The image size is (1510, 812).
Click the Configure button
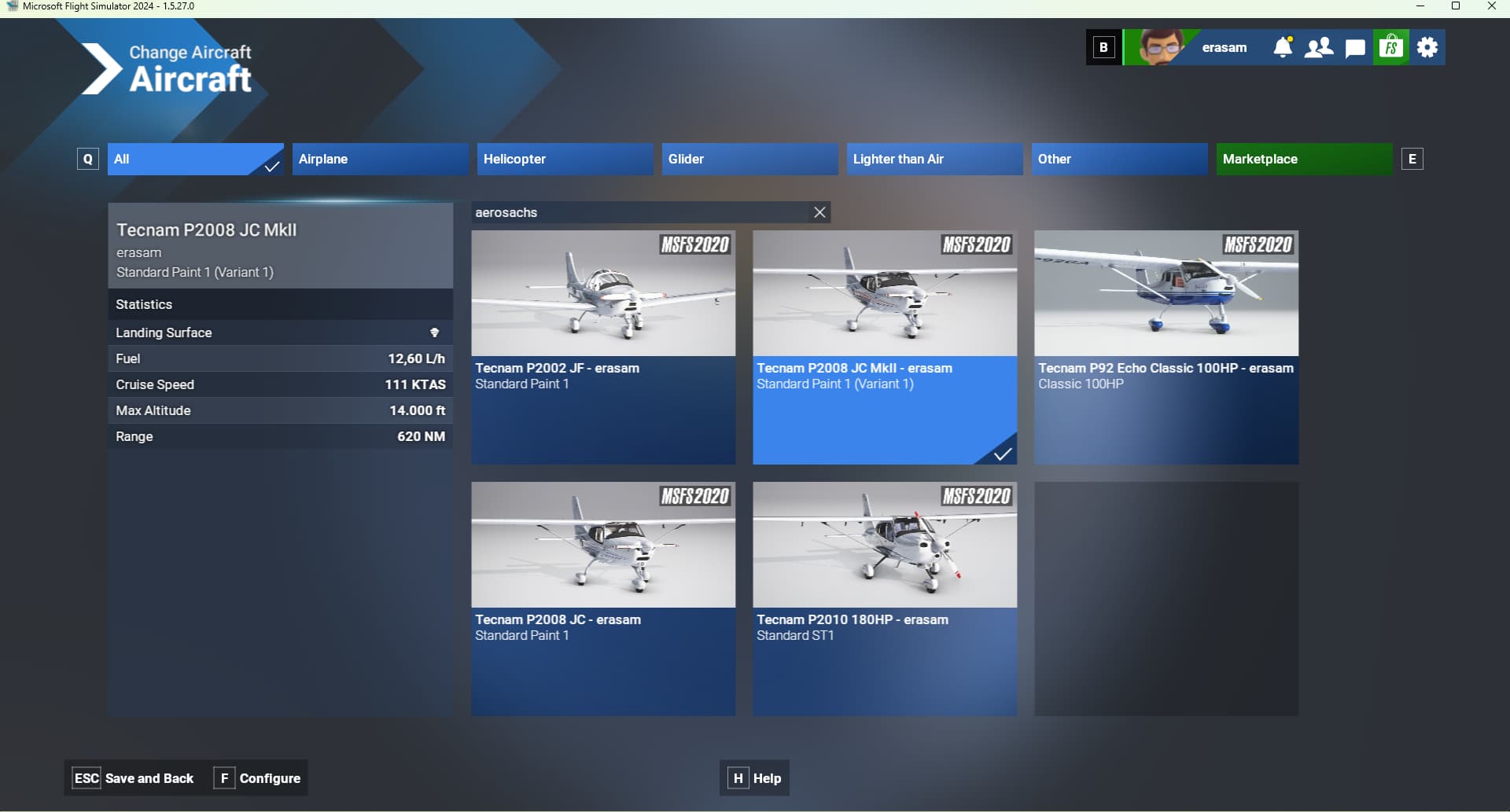[257, 778]
